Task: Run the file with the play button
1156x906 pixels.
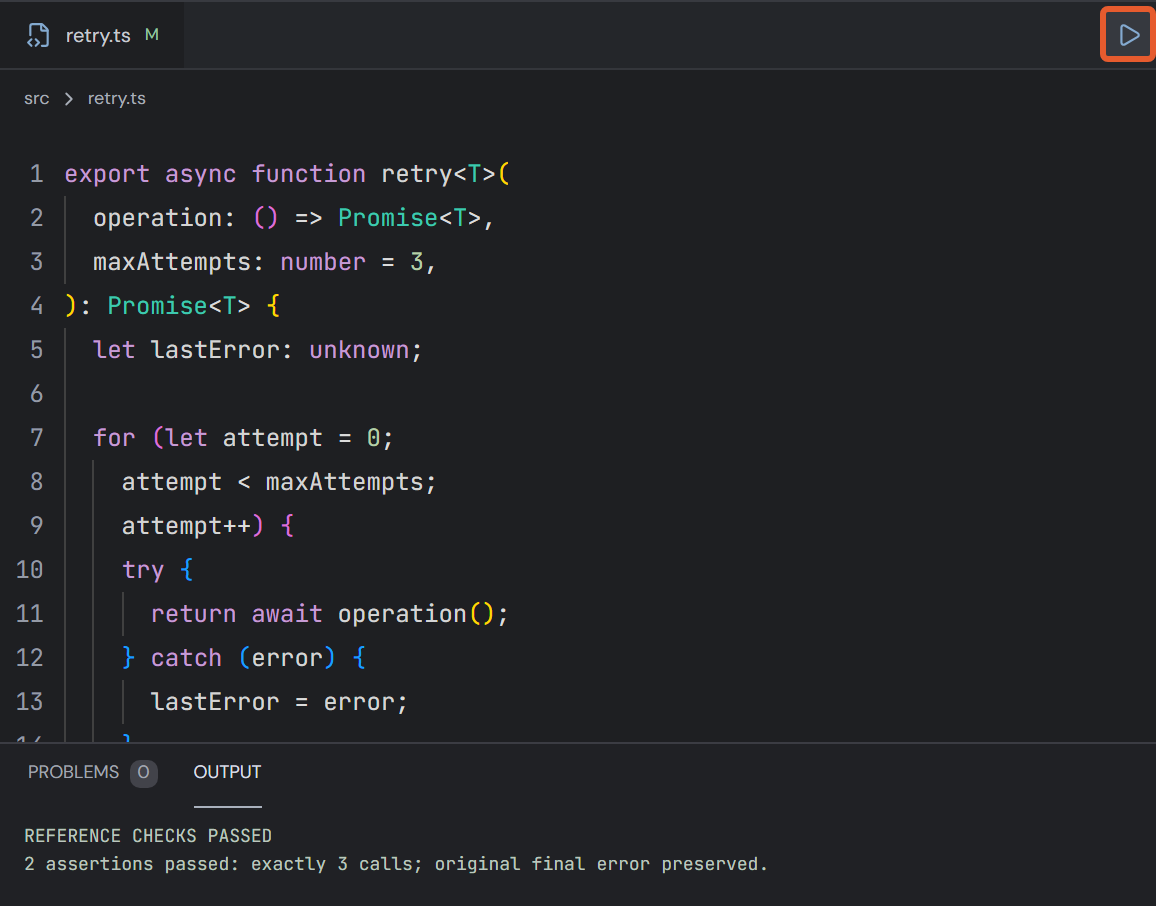Action: [1128, 35]
